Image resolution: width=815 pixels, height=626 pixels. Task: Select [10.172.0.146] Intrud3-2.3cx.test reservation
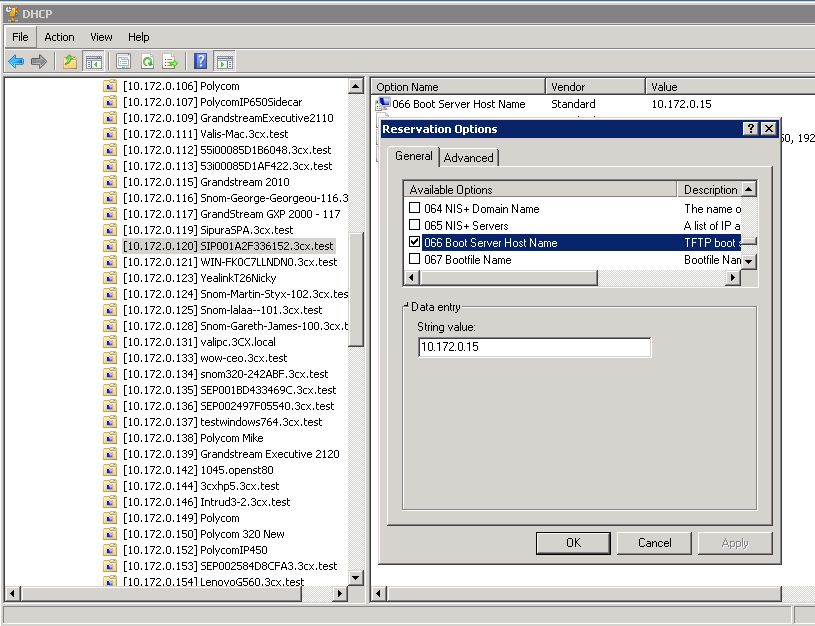(x=207, y=502)
